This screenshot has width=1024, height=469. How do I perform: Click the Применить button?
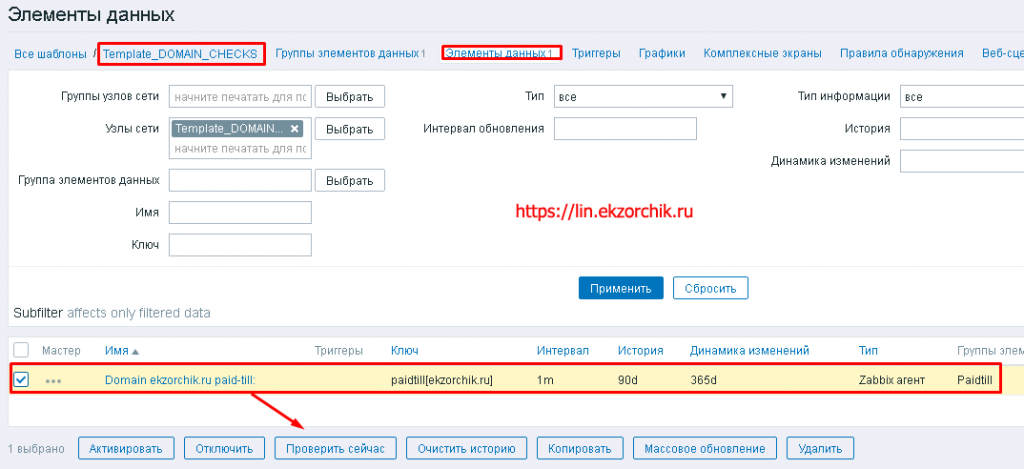[620, 288]
